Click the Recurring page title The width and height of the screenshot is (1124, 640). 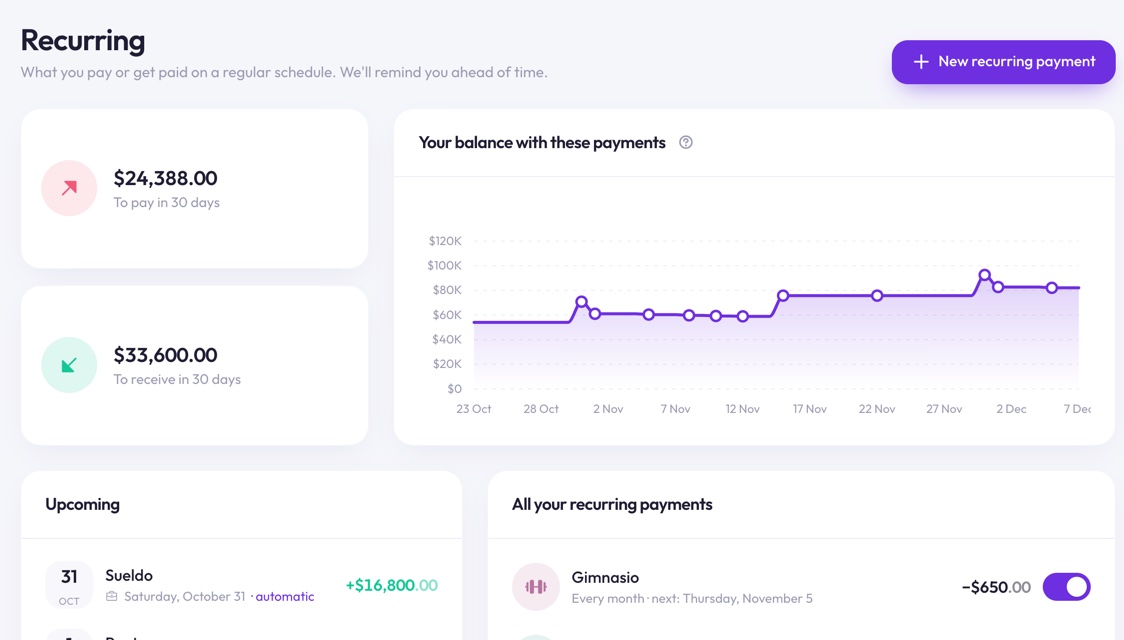[x=82, y=40]
